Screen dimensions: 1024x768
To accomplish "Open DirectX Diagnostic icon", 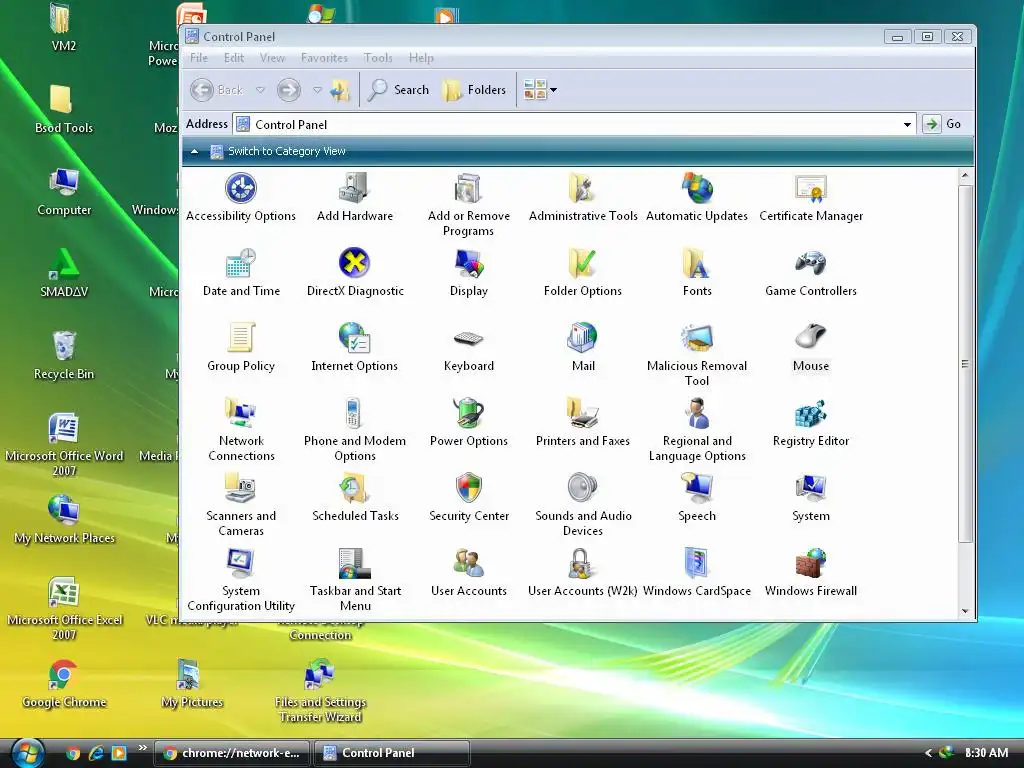I will pyautogui.click(x=355, y=263).
